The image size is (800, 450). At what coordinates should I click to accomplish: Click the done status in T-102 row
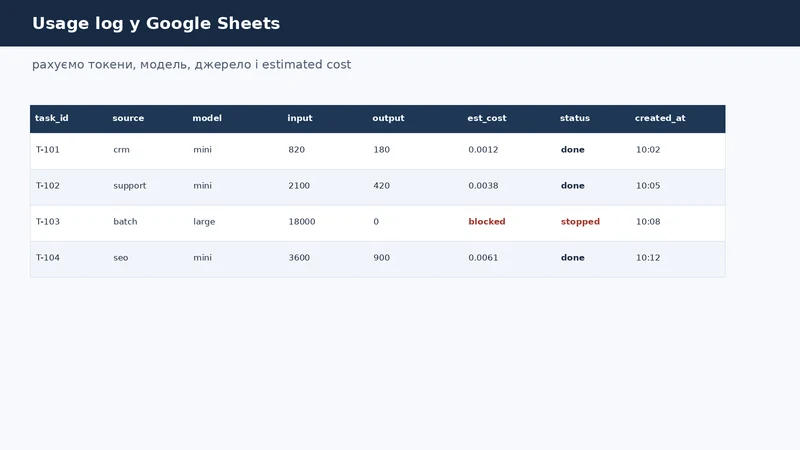(x=572, y=186)
